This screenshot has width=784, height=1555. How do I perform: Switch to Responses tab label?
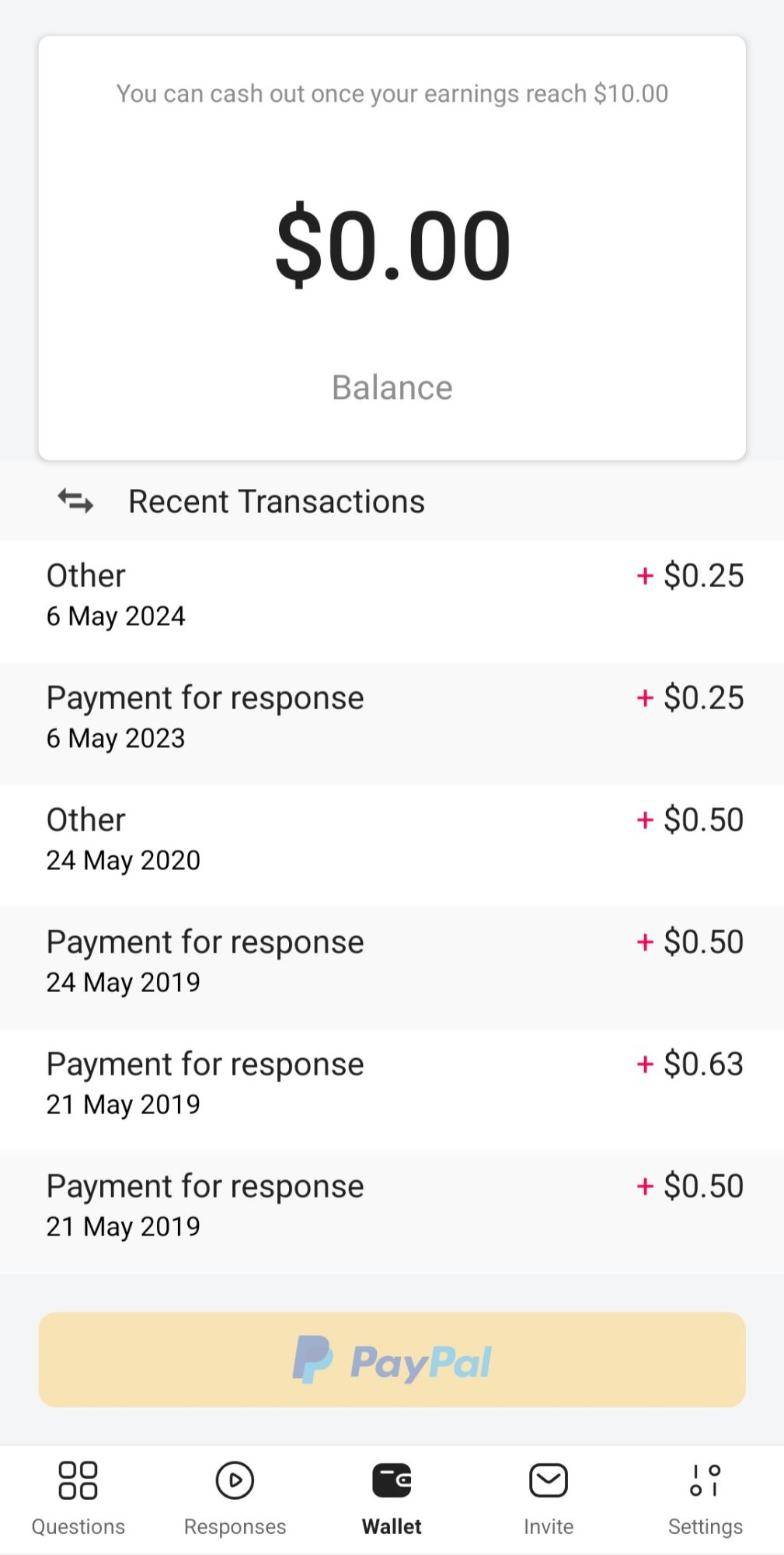pos(235,1526)
